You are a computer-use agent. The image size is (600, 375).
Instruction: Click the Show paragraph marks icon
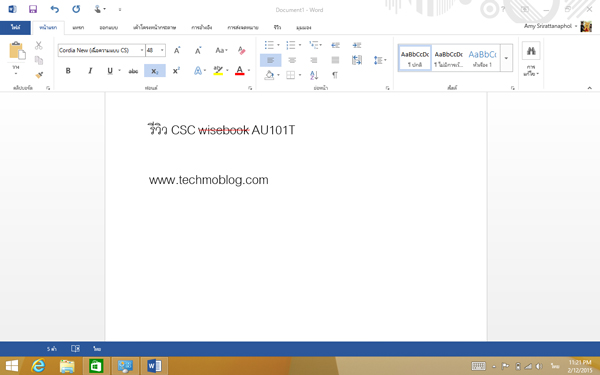click(x=335, y=75)
